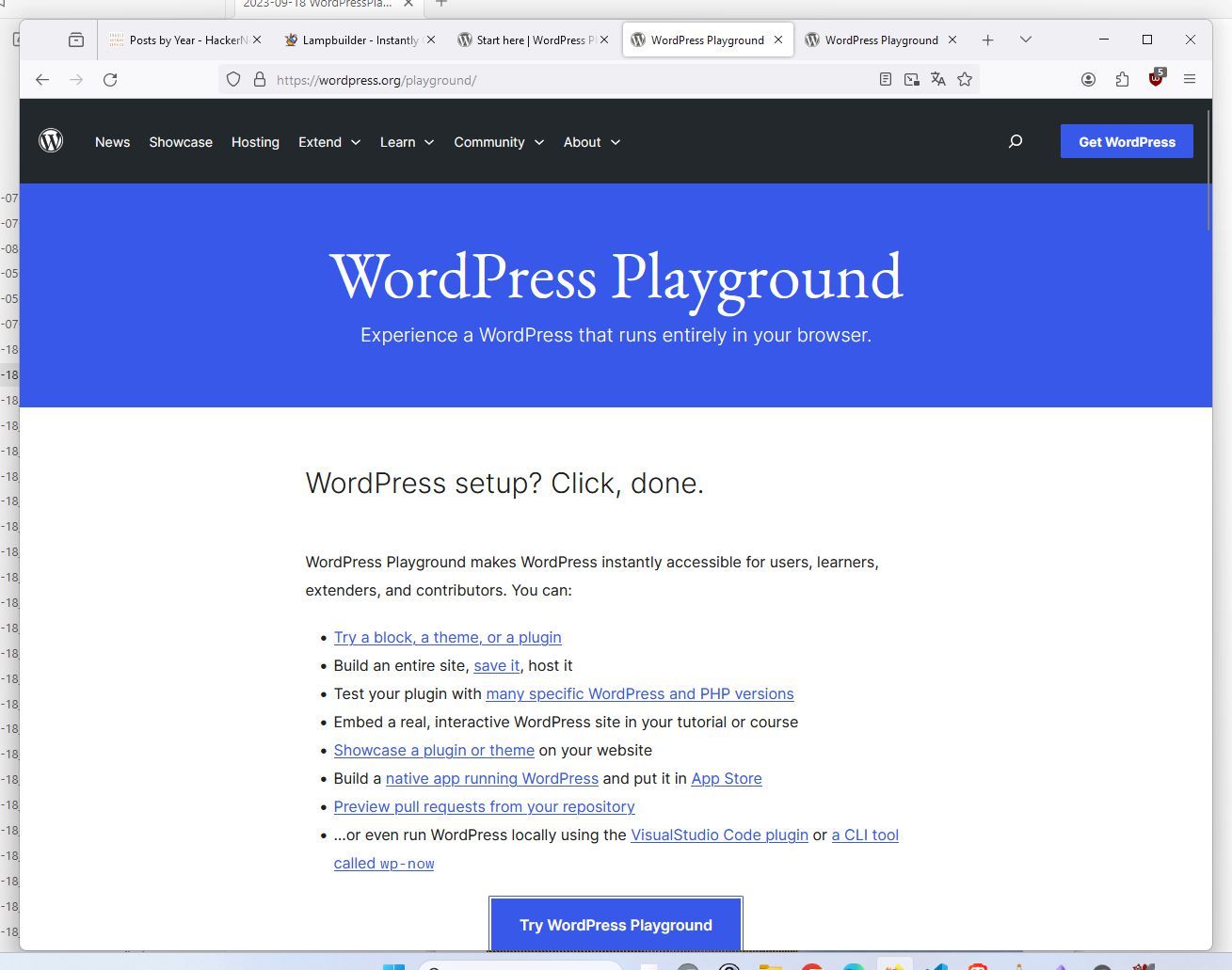Open the tracking protection shield icon
Image resolution: width=1232 pixels, height=970 pixels.
click(x=233, y=80)
